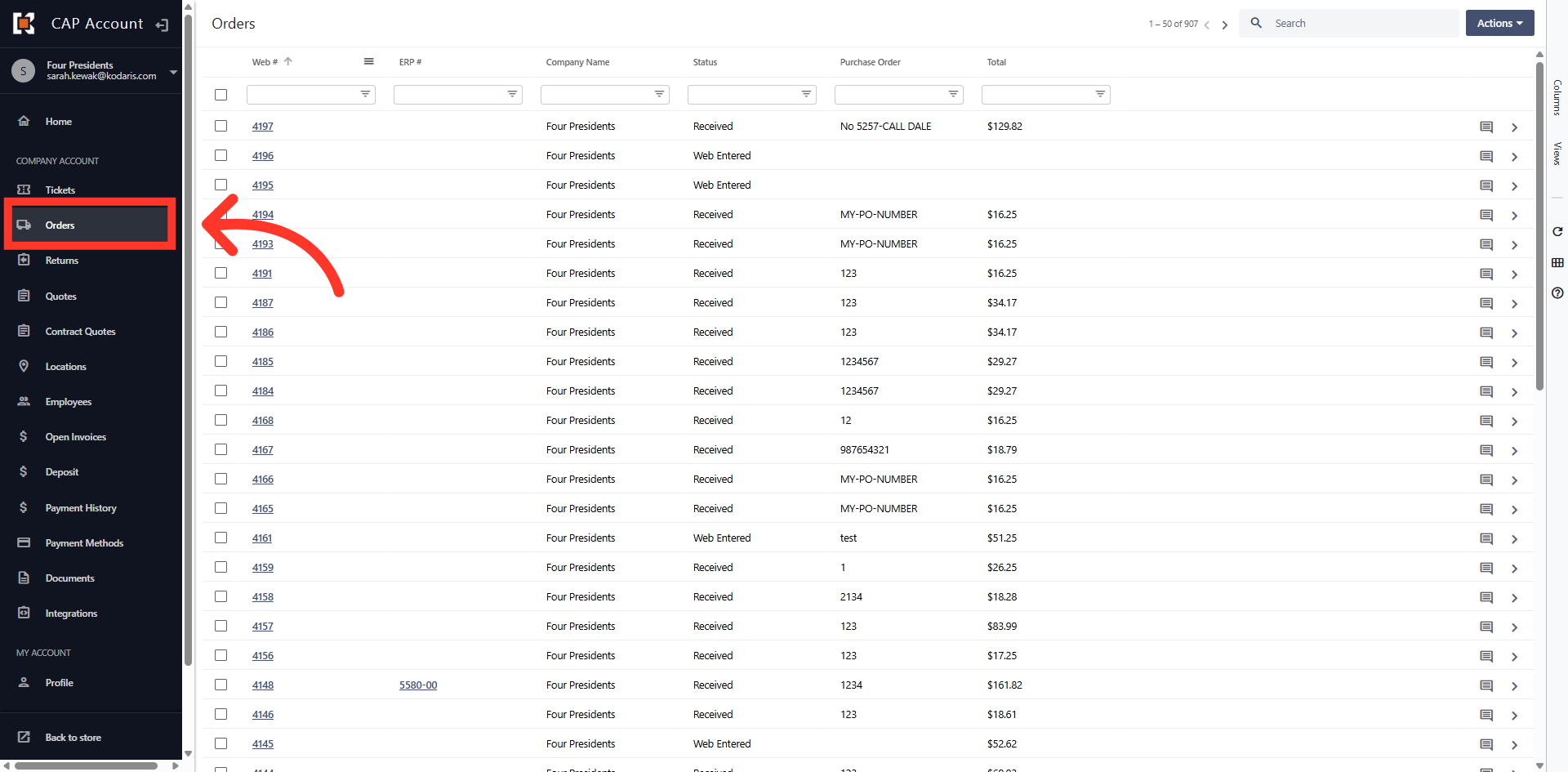Expand details chevron for order 4161
The image size is (1568, 772).
click(1514, 539)
